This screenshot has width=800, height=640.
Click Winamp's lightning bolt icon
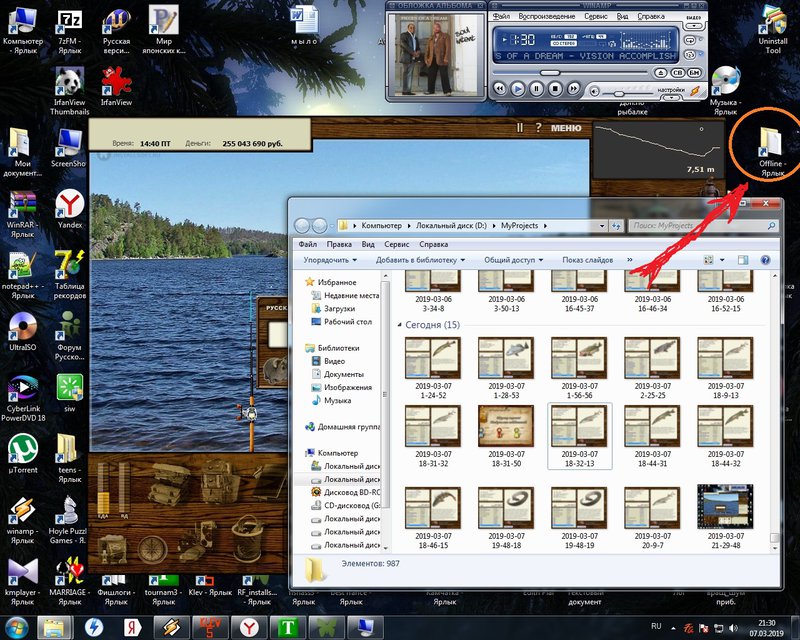(x=695, y=91)
